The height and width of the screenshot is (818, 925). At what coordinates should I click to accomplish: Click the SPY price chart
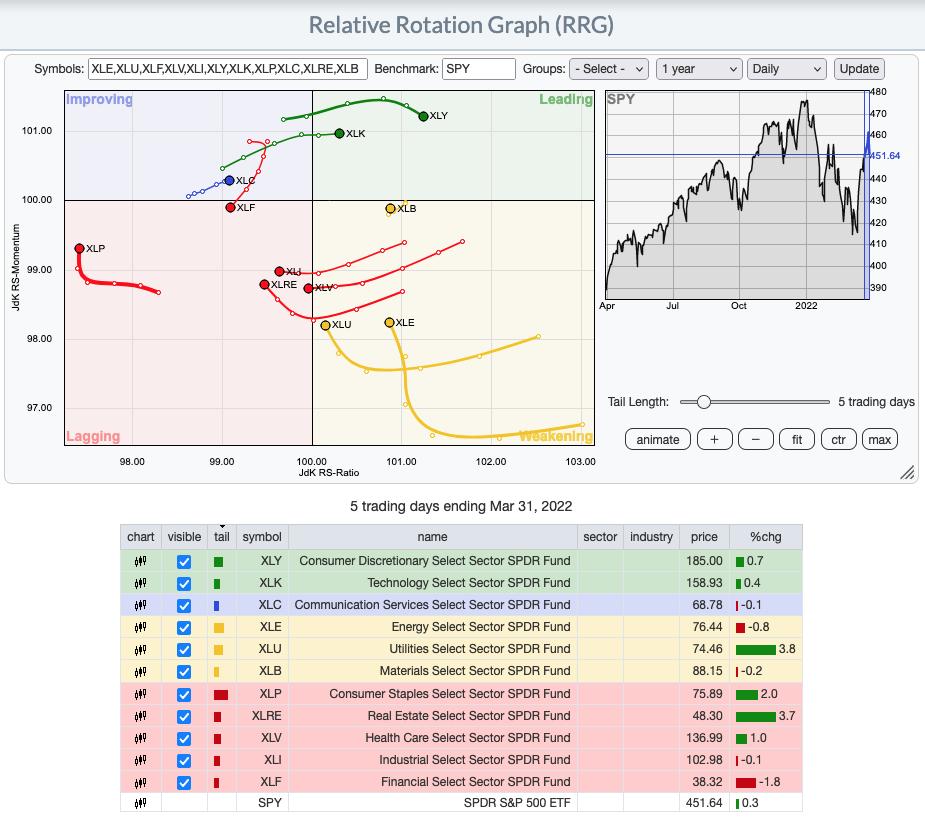pyautogui.click(x=737, y=195)
